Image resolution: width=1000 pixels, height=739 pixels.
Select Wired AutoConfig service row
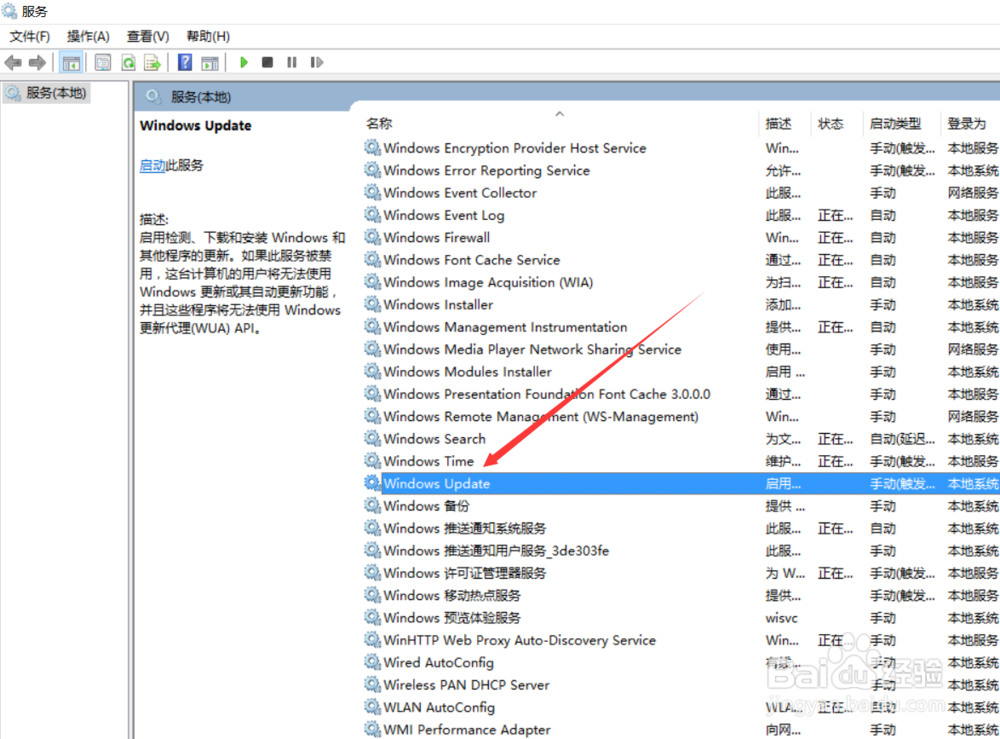pyautogui.click(x=681, y=662)
